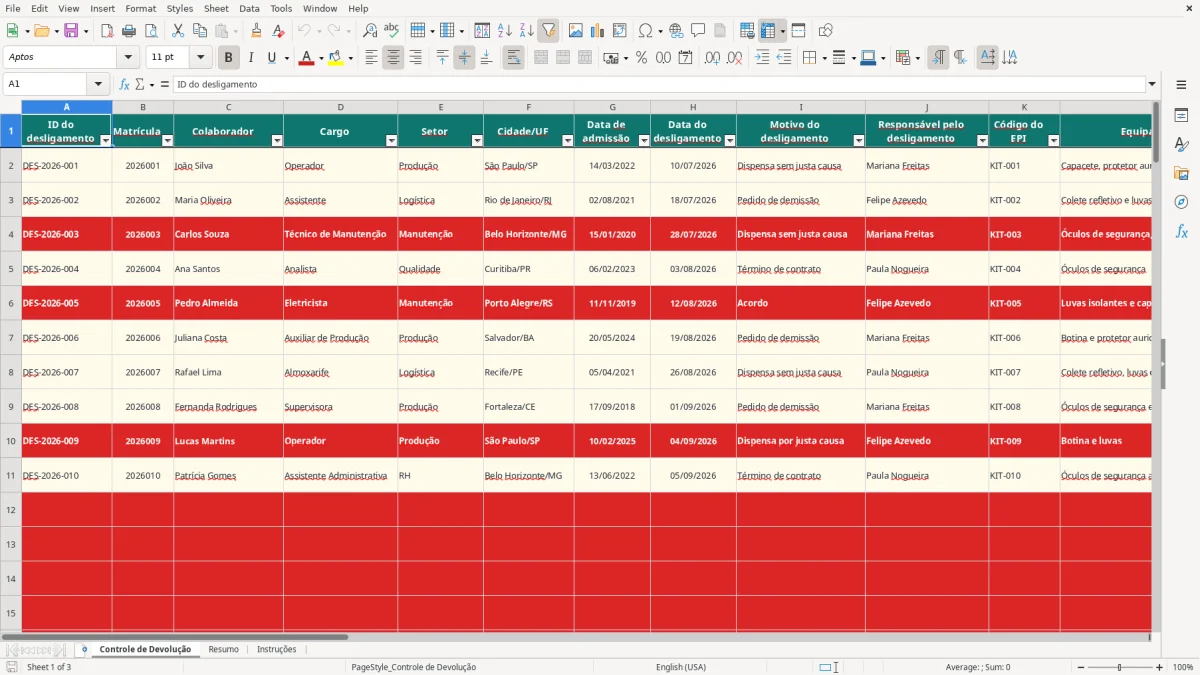This screenshot has width=1200, height=675.
Task: Toggle Bold formatting
Action: (x=229, y=58)
